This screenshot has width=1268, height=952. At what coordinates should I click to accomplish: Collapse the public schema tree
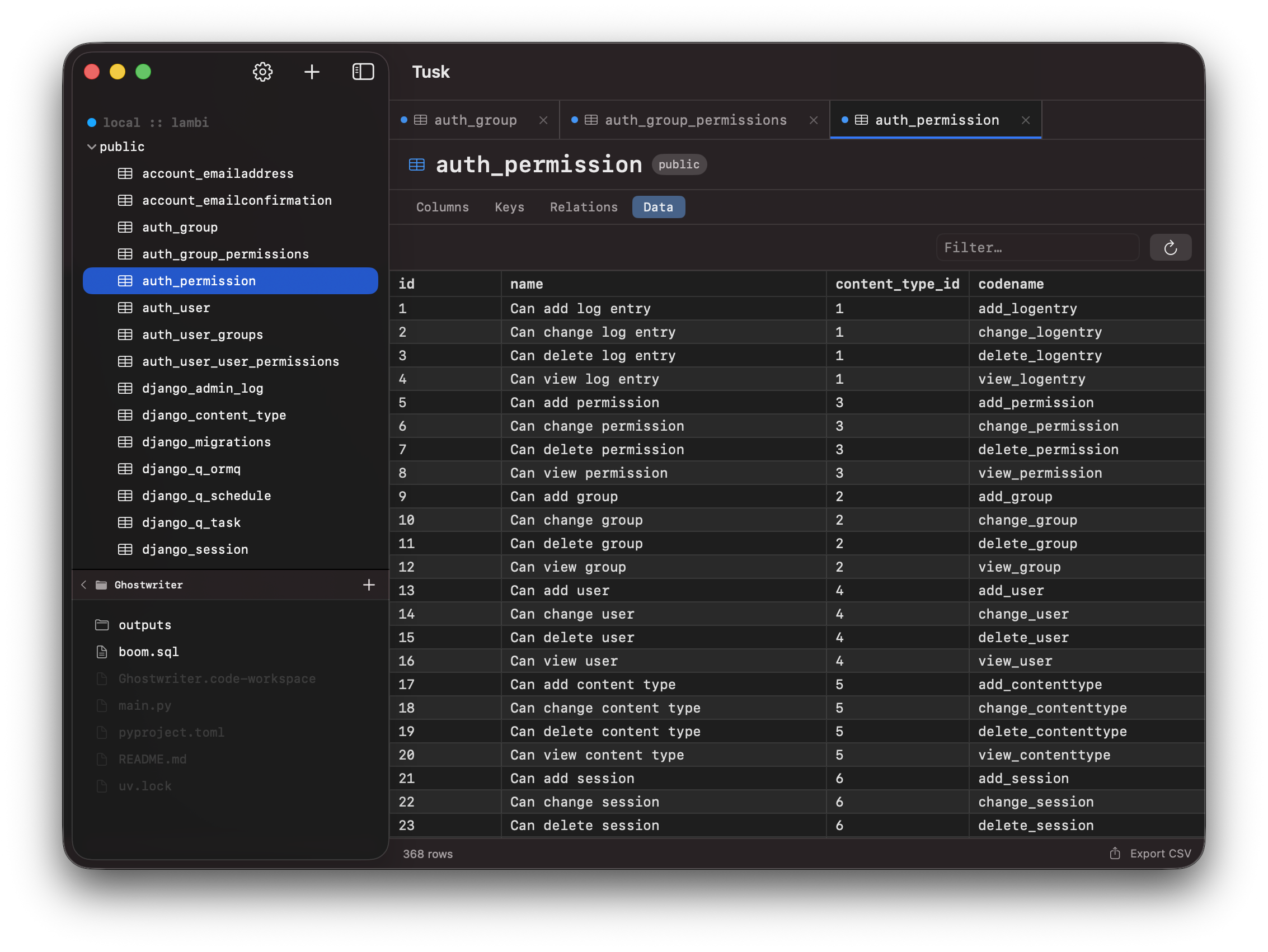pos(92,147)
